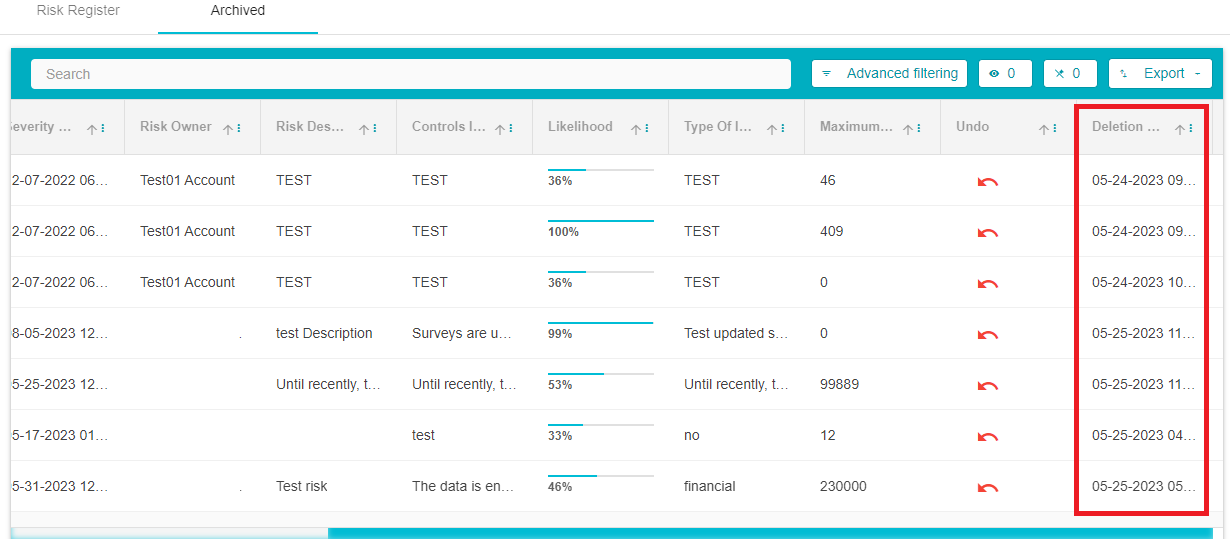Image resolution: width=1230 pixels, height=539 pixels.
Task: Click sort arrow on Undo column header
Action: click(x=1044, y=129)
